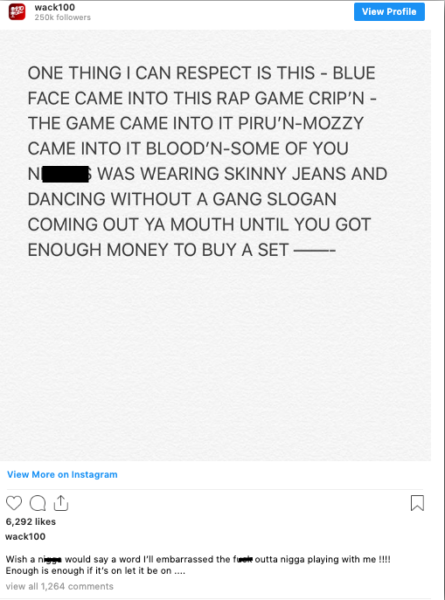The height and width of the screenshot is (600, 445).
Task: Click the ENOUGH MONEY TO BUY A SET line
Action: tap(181, 250)
